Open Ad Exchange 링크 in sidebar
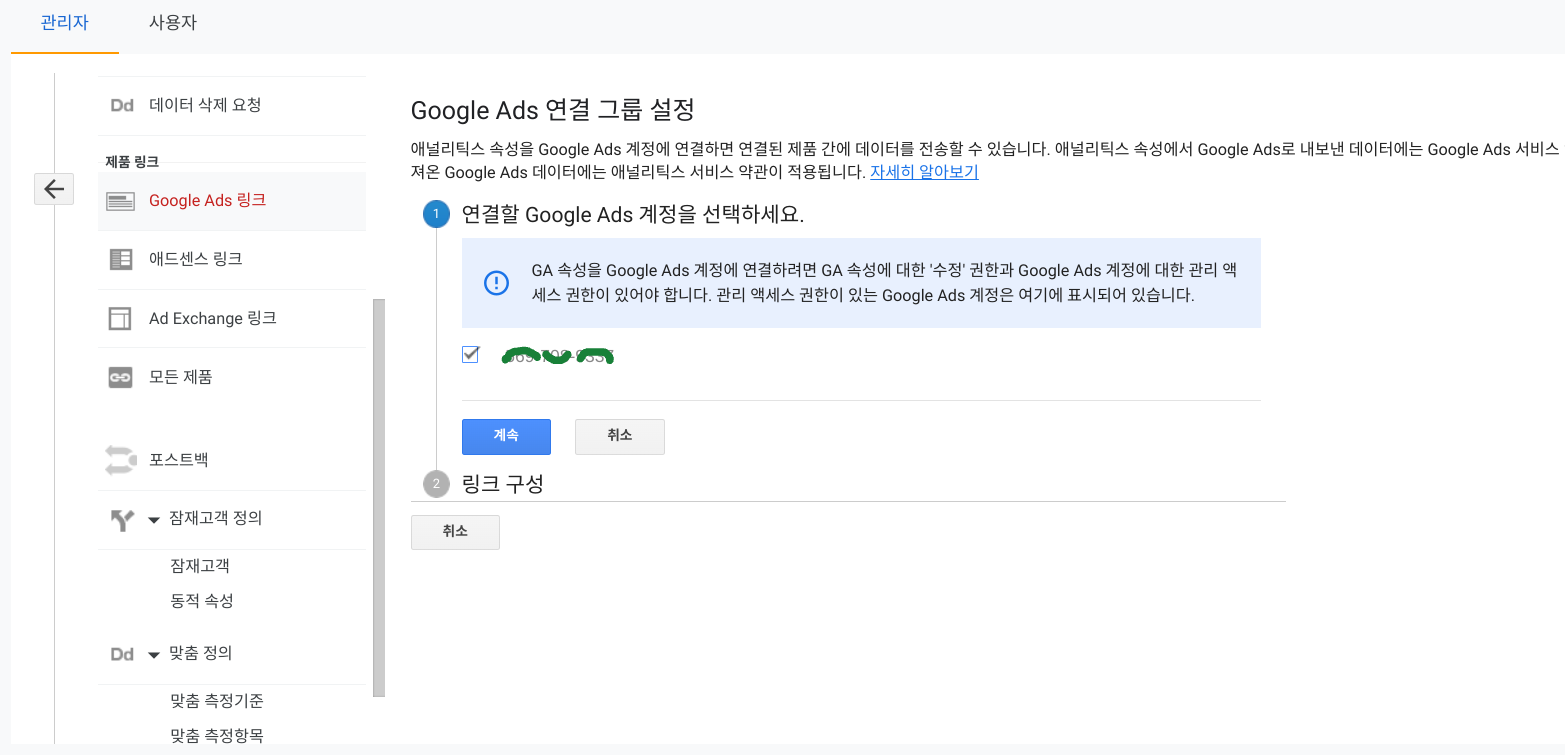The image size is (1565, 755). (x=213, y=318)
